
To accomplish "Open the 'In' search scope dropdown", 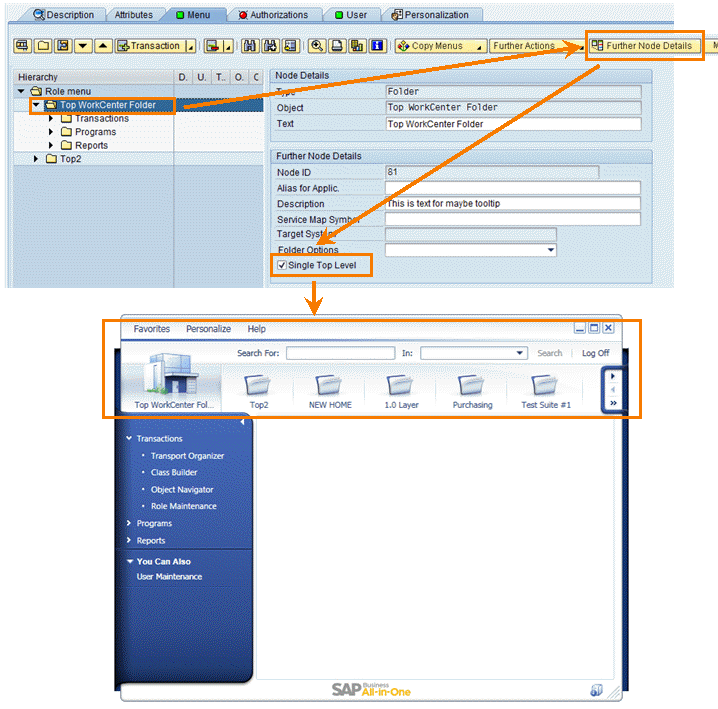I will [x=520, y=353].
